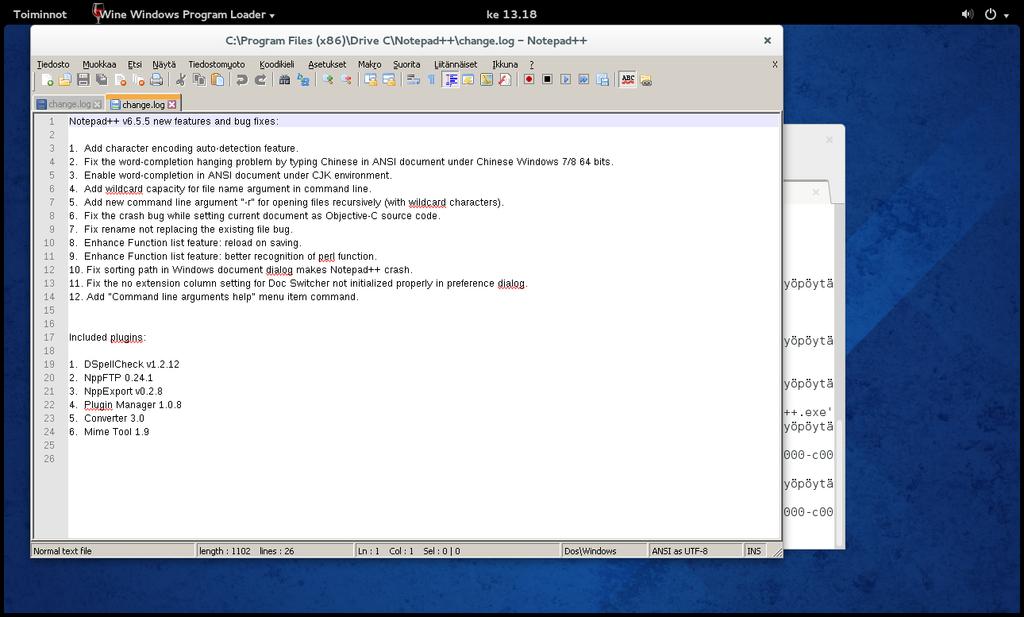Open the Muokkaa menu
1024x617 pixels.
pyautogui.click(x=99, y=64)
